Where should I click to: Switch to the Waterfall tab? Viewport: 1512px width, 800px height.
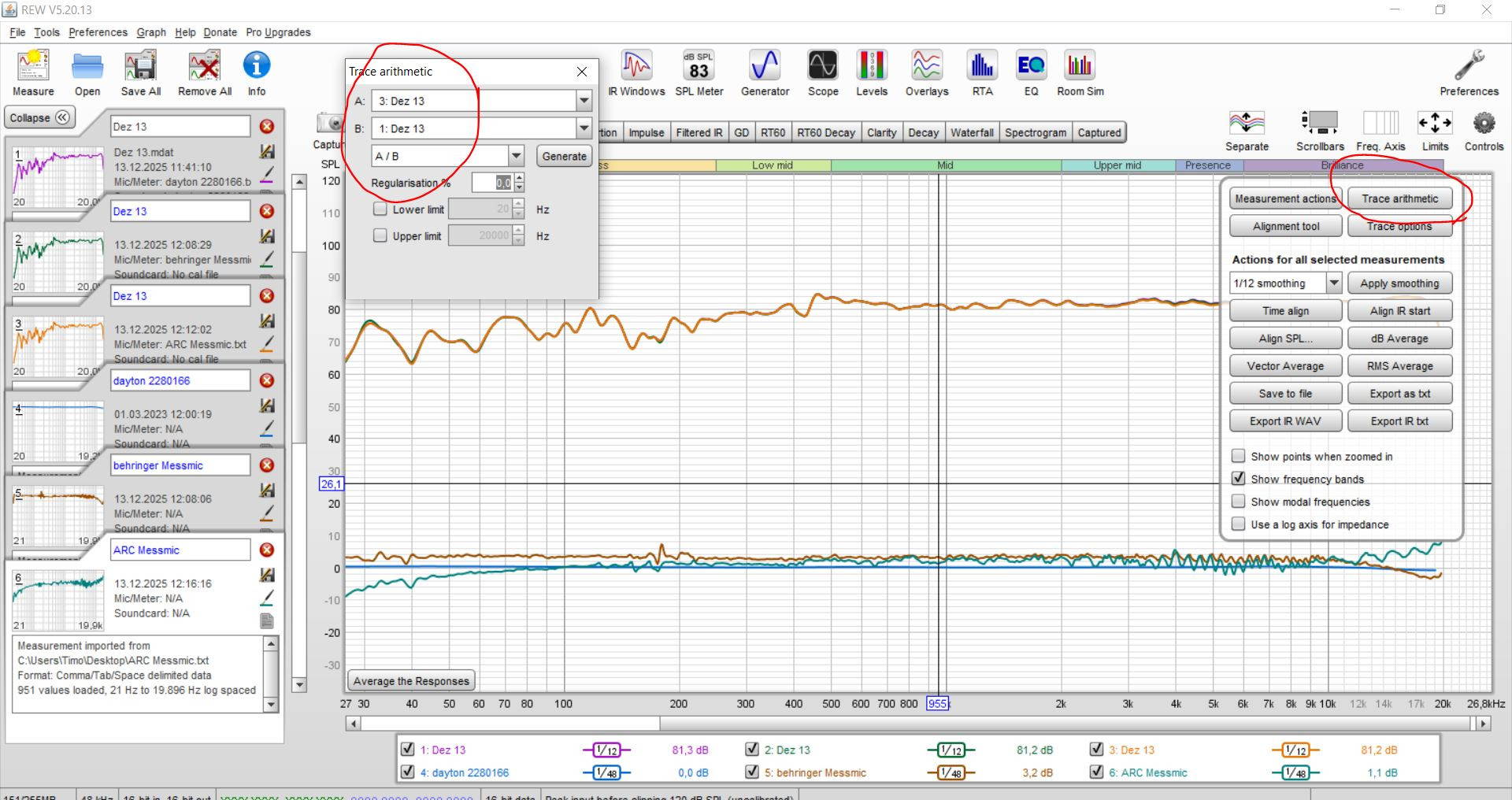coord(972,132)
